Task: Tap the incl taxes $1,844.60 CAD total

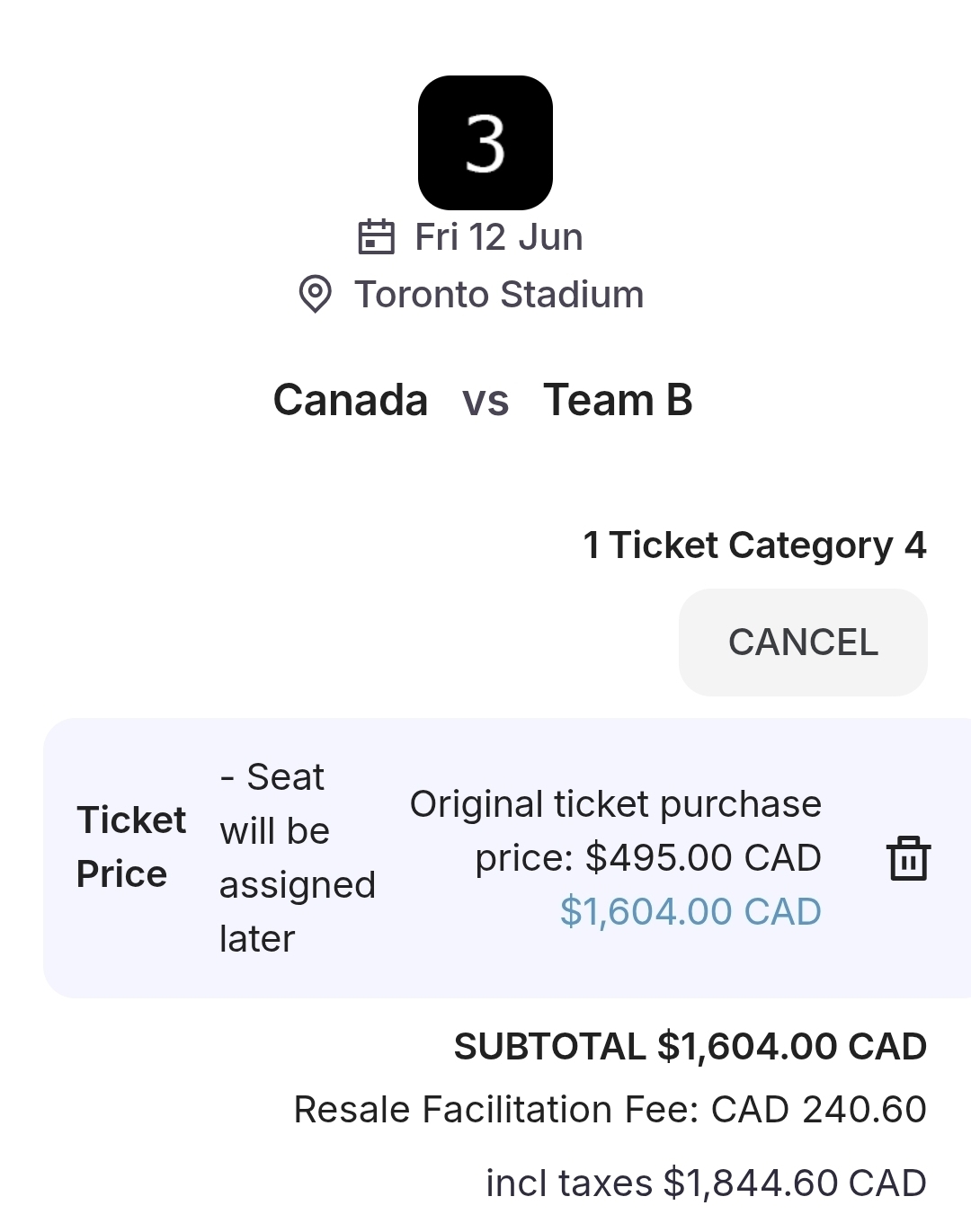Action: pos(706,1183)
